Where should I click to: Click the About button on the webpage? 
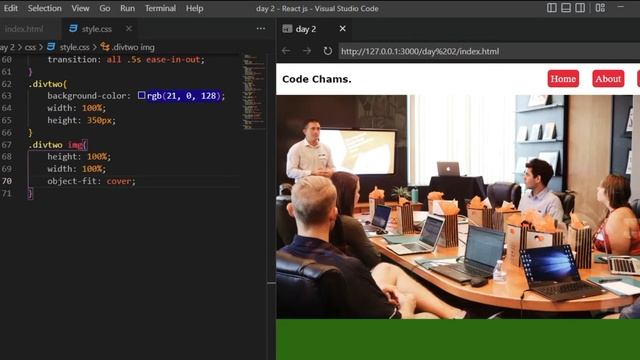pos(608,79)
